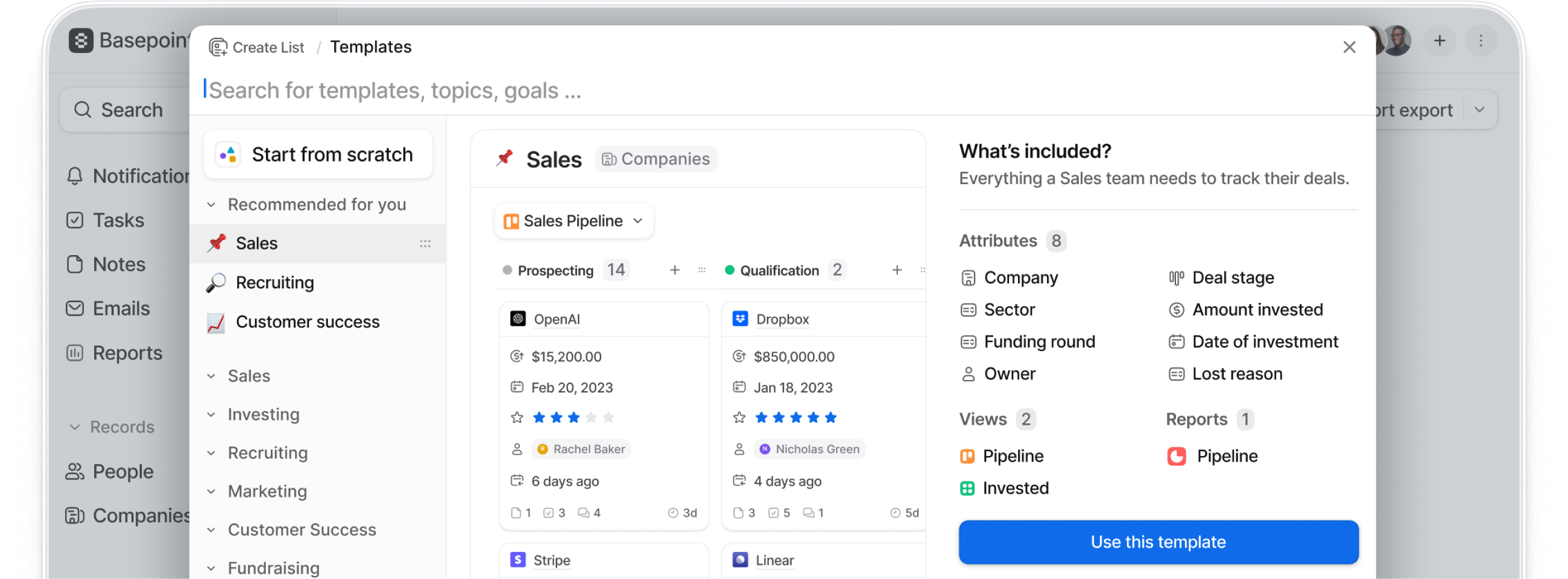Click the OpenAI company logo on the card
The image size is (1568, 579).
click(518, 319)
